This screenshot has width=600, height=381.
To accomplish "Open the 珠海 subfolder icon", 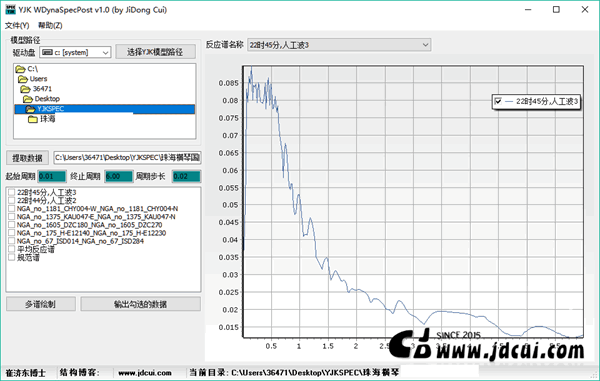I will pyautogui.click(x=33, y=119).
